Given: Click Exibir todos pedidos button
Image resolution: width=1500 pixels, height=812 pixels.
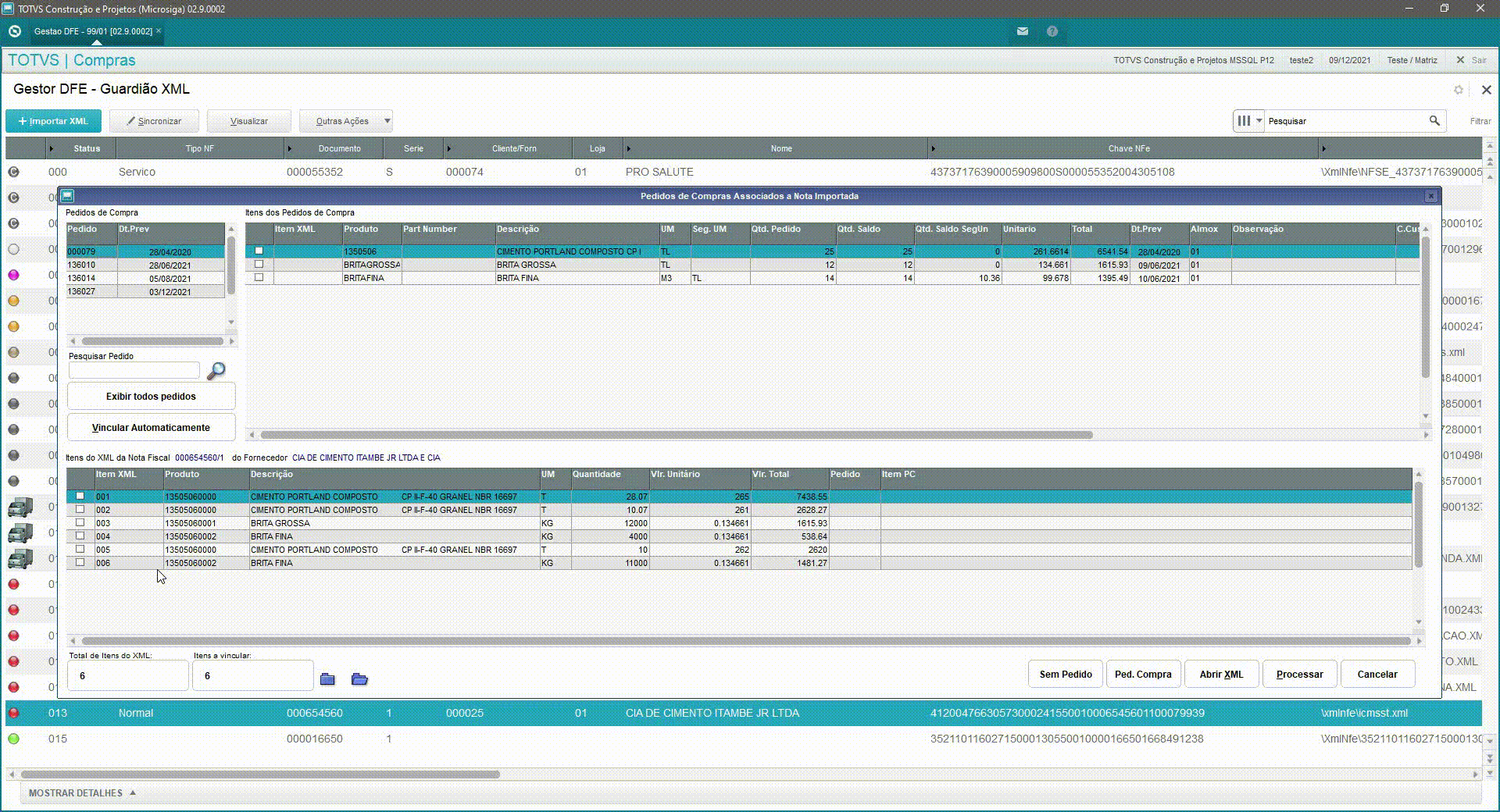Looking at the screenshot, I should coord(151,397).
